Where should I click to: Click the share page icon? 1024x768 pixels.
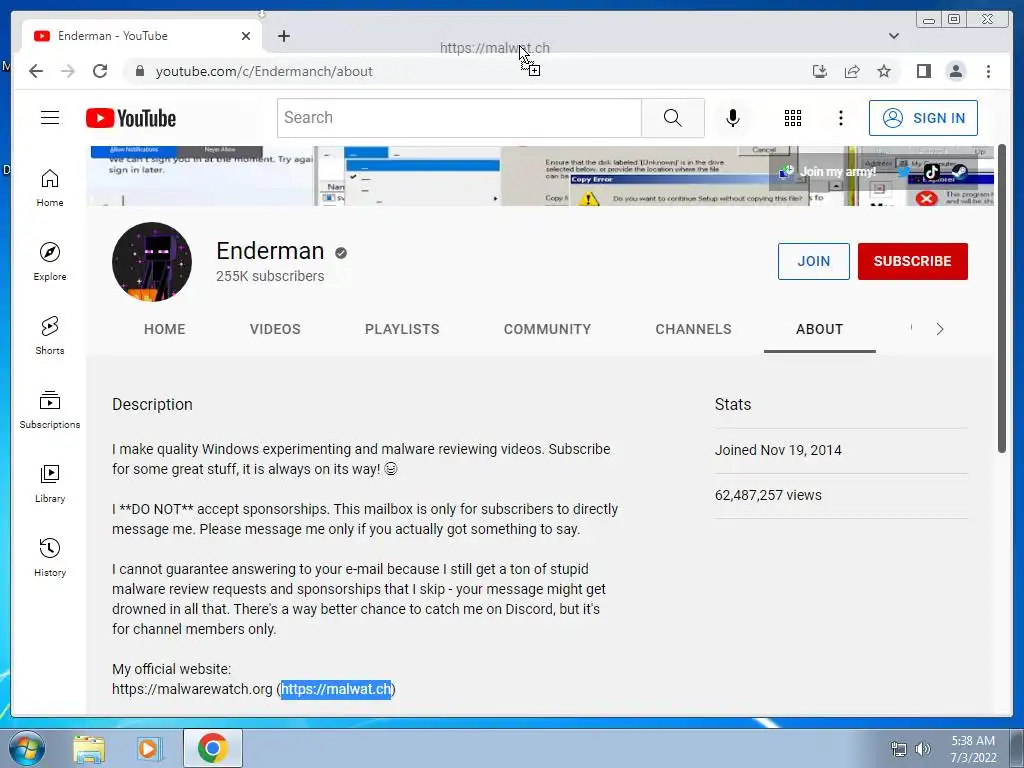(852, 71)
